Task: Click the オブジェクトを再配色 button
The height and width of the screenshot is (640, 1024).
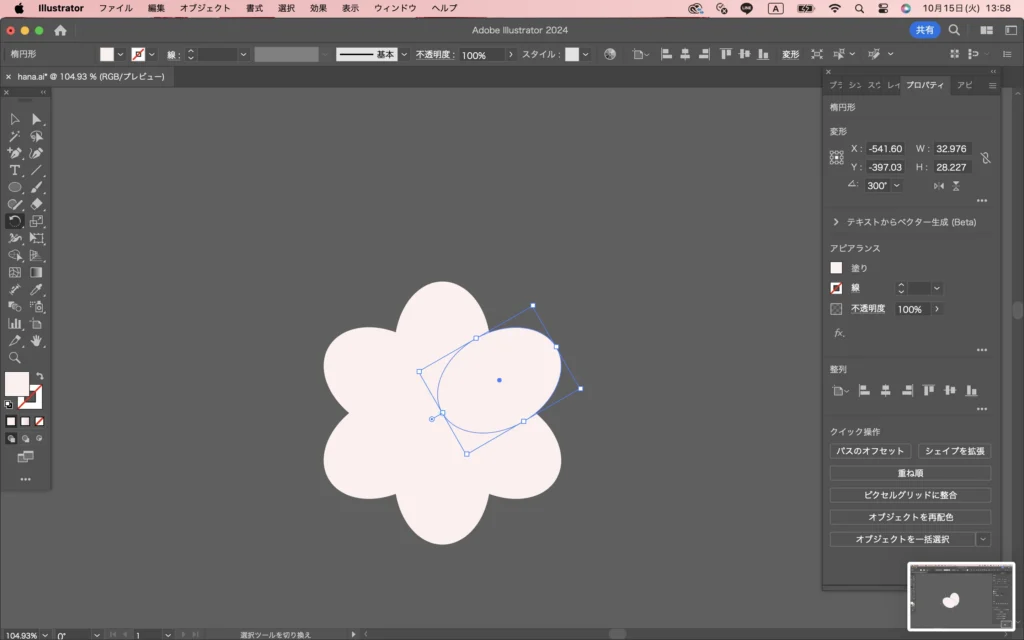Action: (910, 517)
